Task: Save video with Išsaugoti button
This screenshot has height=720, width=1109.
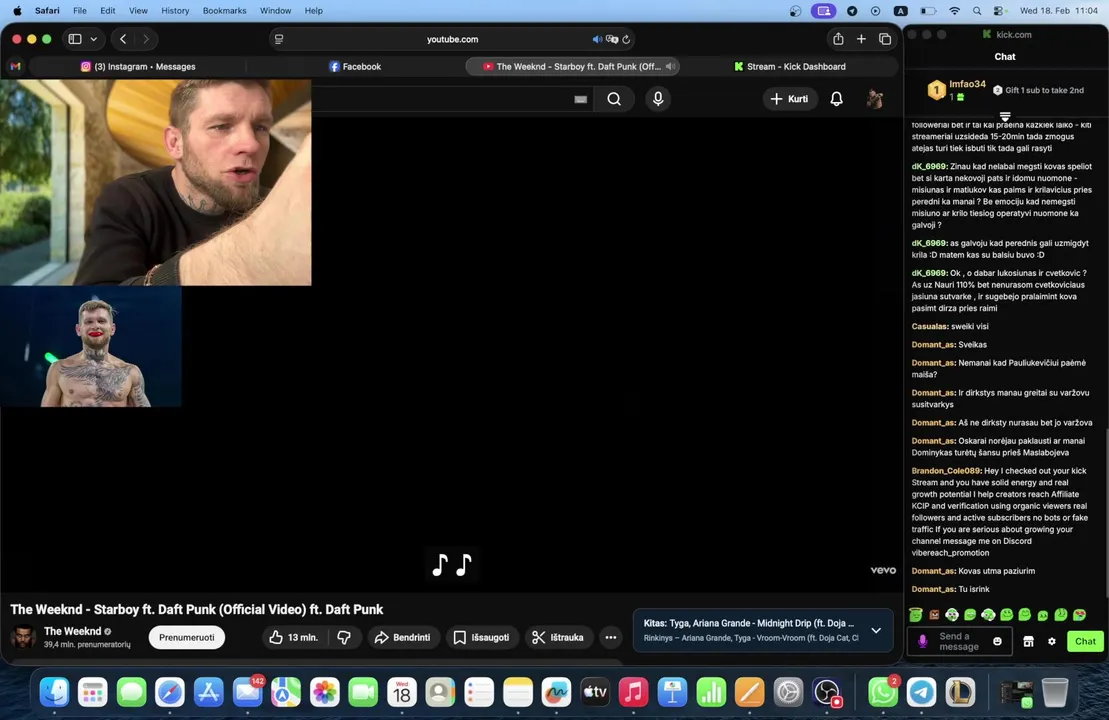Action: [481, 637]
